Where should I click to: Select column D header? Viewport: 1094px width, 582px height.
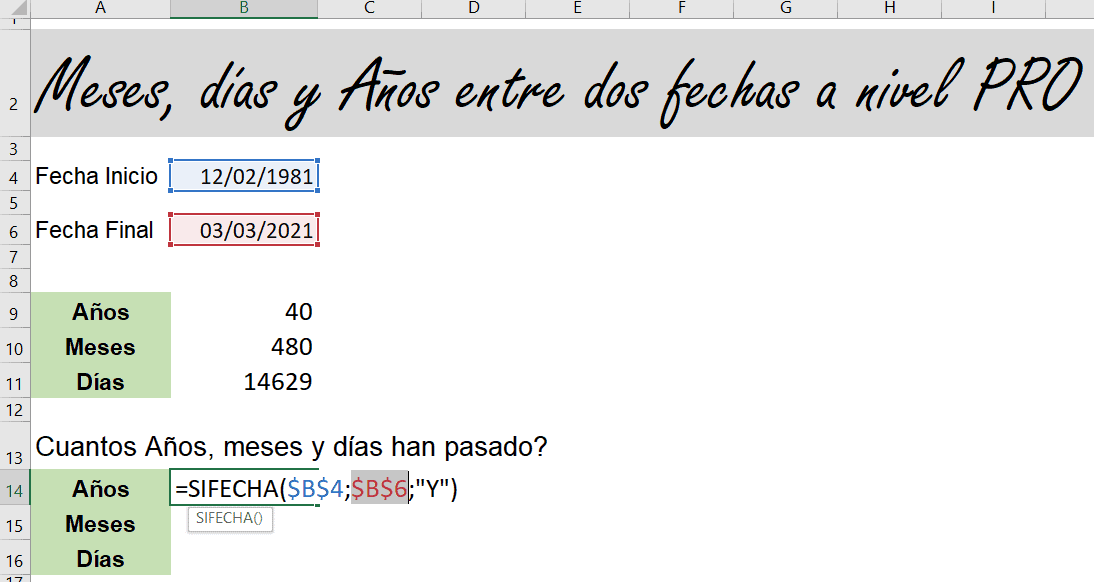pyautogui.click(x=474, y=8)
